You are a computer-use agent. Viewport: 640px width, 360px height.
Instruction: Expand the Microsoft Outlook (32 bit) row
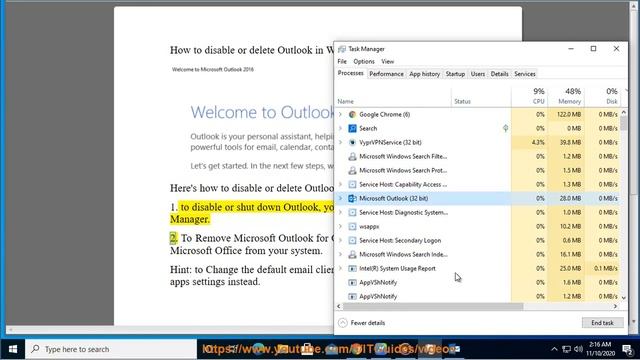[340, 198]
